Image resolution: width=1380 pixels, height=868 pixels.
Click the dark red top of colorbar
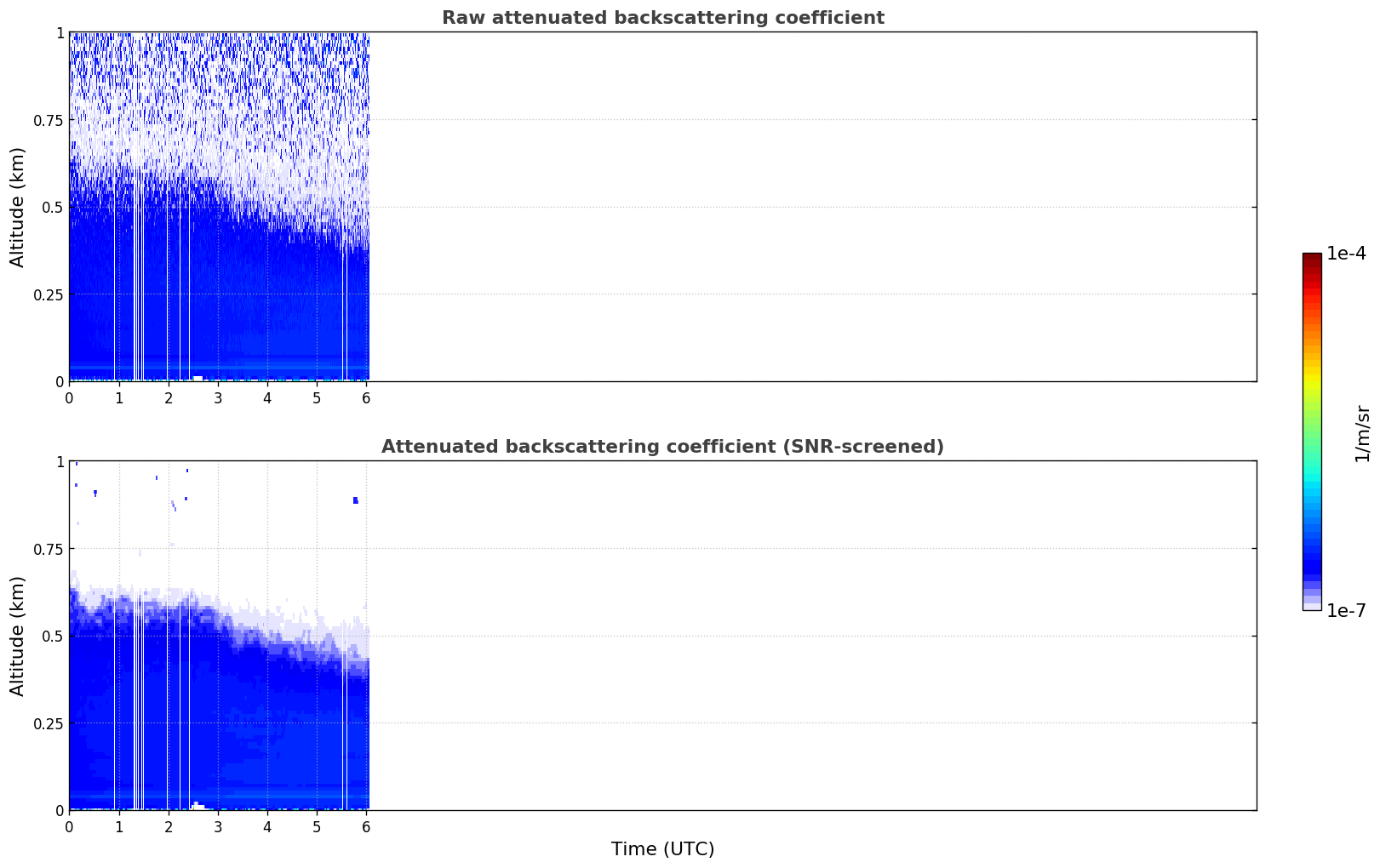tap(1311, 258)
